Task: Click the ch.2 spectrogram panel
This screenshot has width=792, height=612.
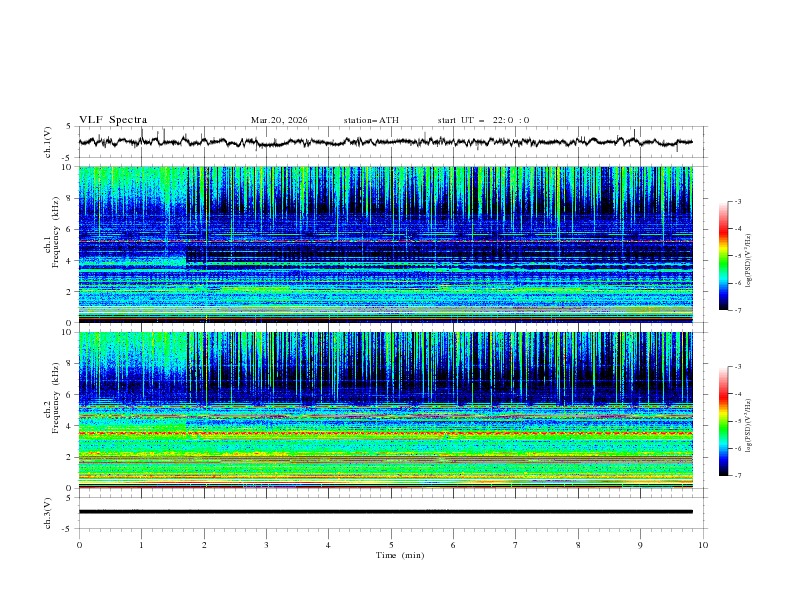Action: coord(385,410)
